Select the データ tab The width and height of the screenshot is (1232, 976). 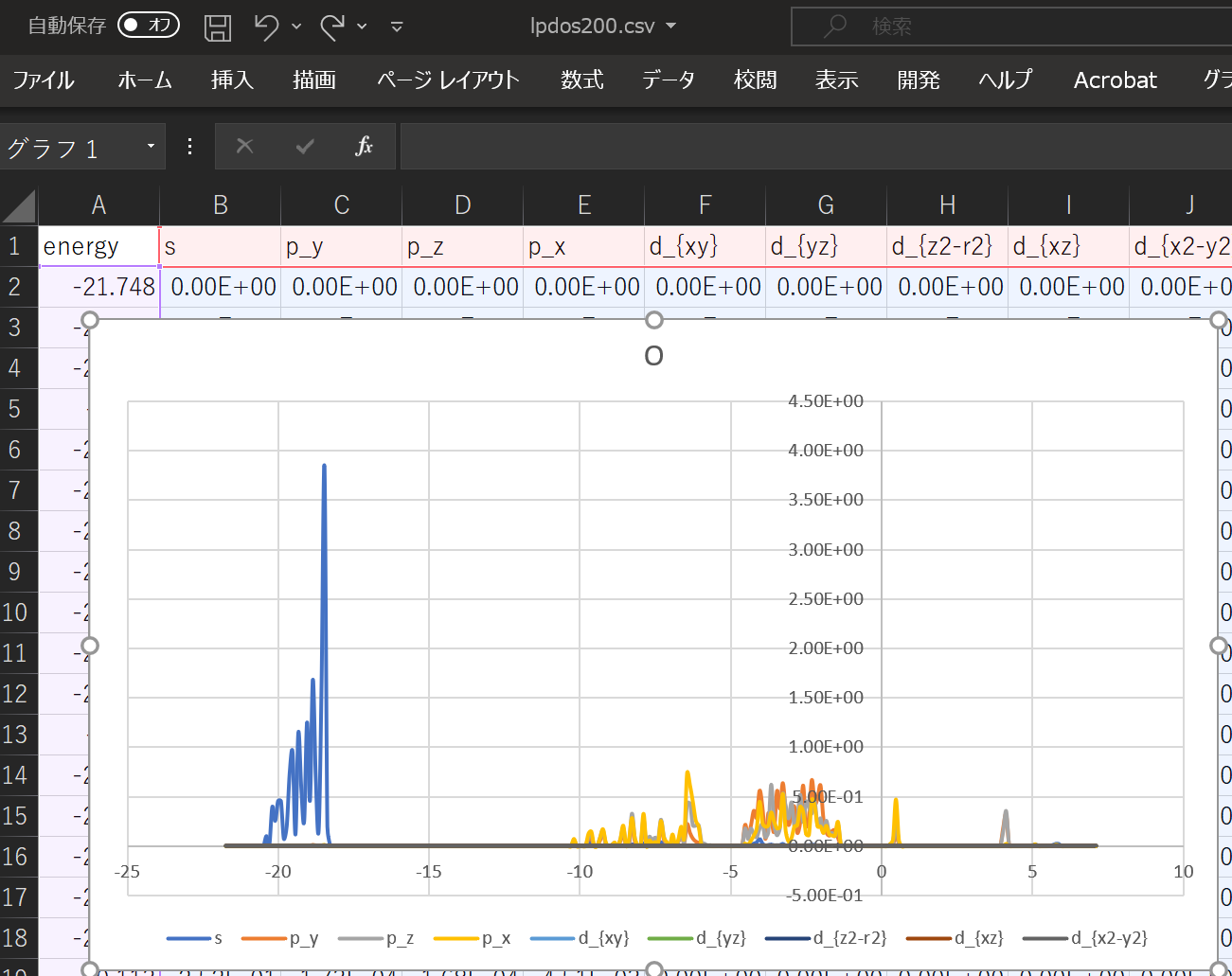tap(669, 80)
